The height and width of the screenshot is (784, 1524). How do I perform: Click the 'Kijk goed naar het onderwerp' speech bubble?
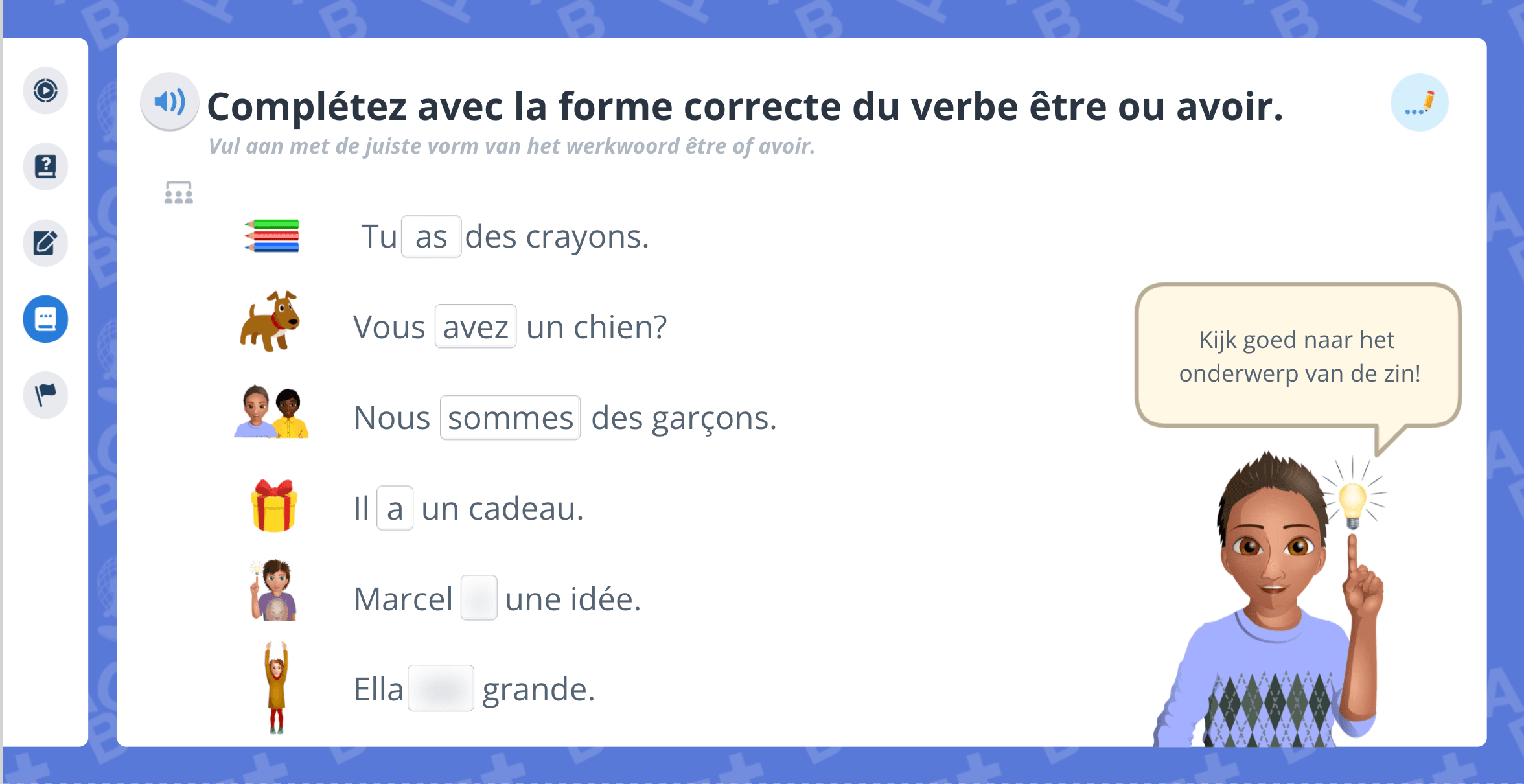[1299, 356]
